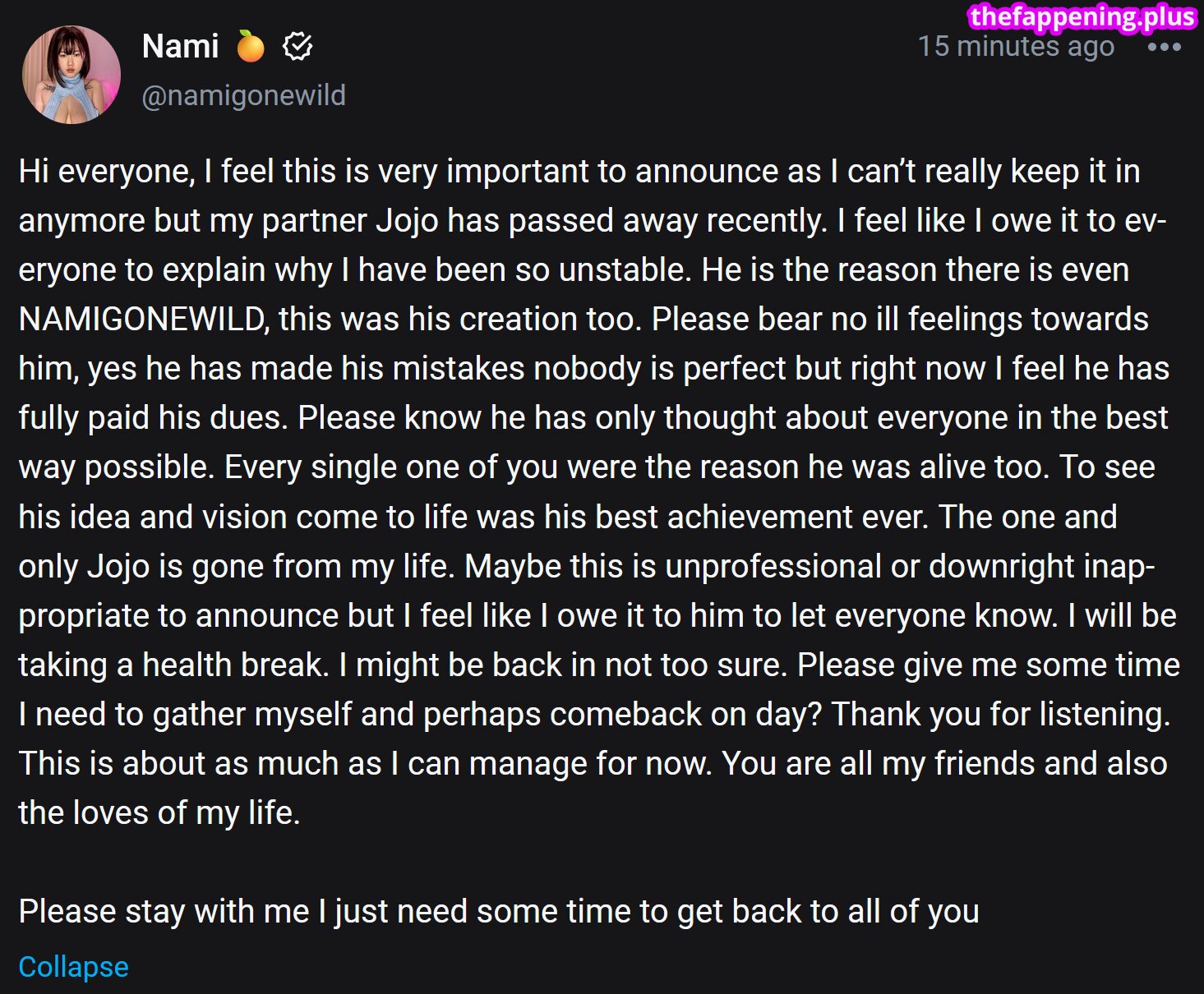
Task: Click the phrase 'the loves of my life'
Action: [x=158, y=813]
